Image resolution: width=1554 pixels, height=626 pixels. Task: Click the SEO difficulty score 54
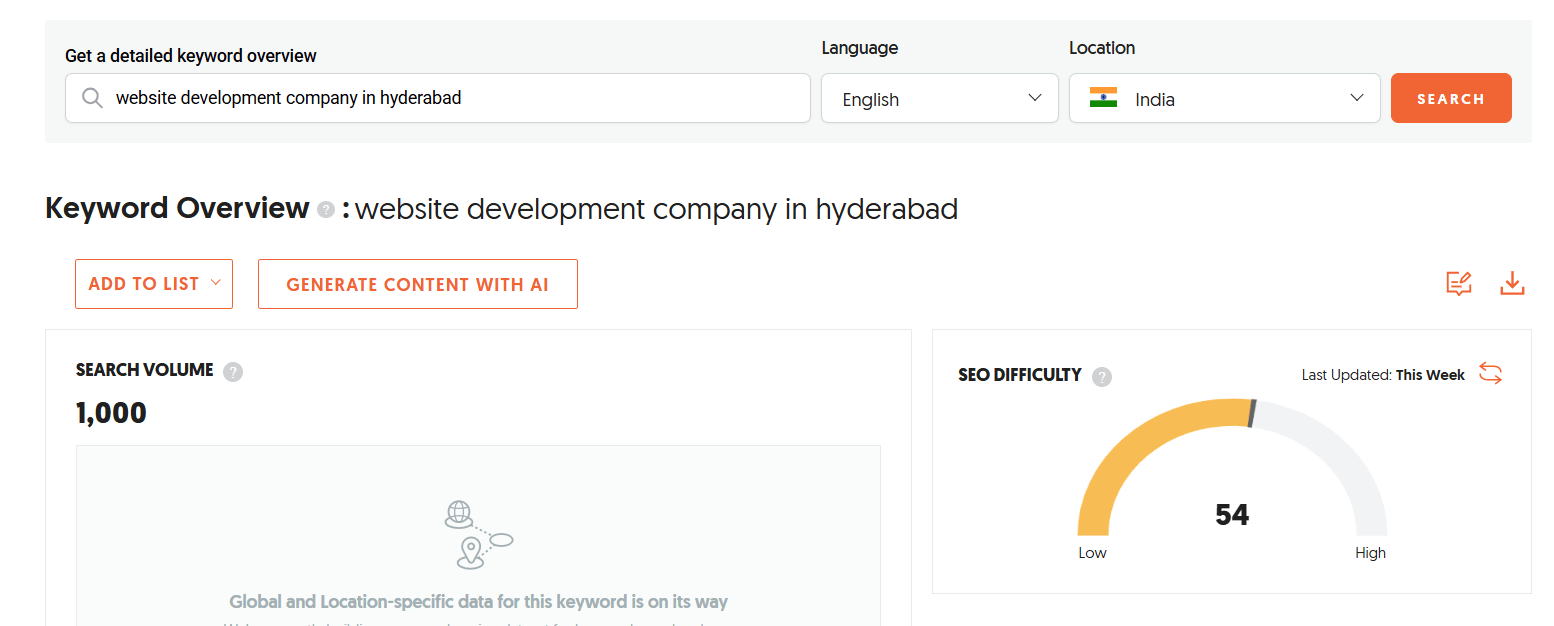coord(1232,515)
